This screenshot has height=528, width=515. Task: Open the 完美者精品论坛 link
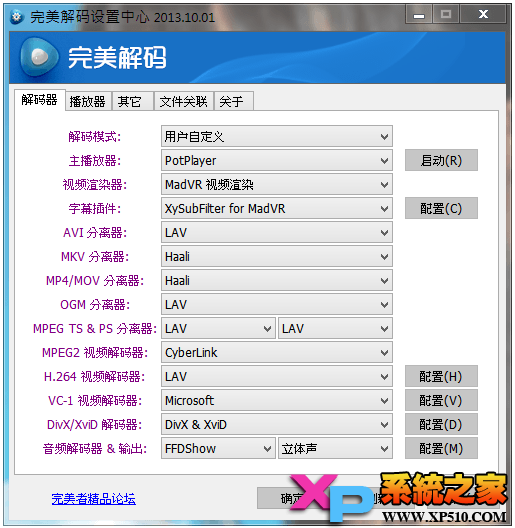coord(94,499)
